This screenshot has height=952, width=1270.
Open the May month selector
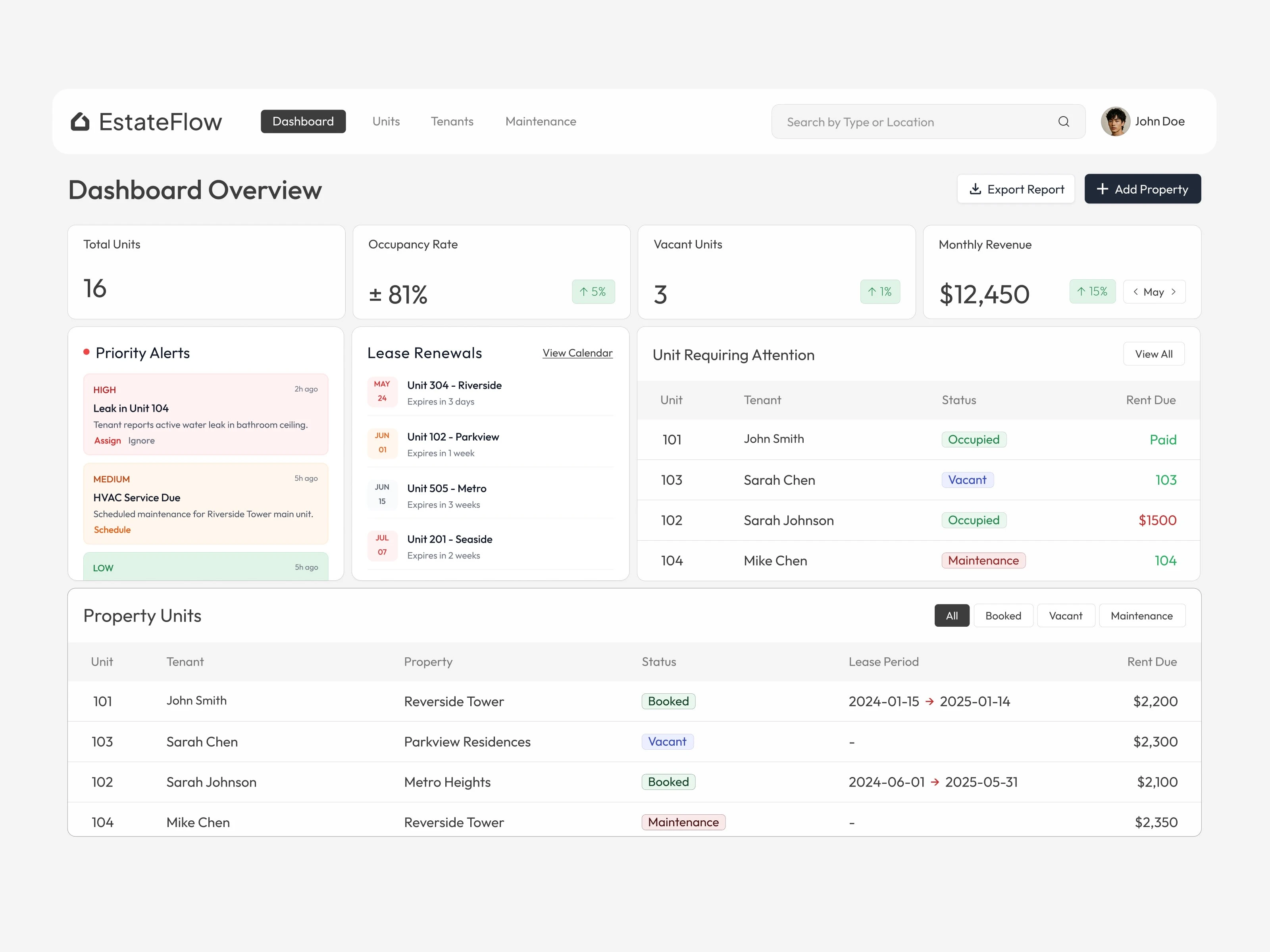click(1153, 292)
